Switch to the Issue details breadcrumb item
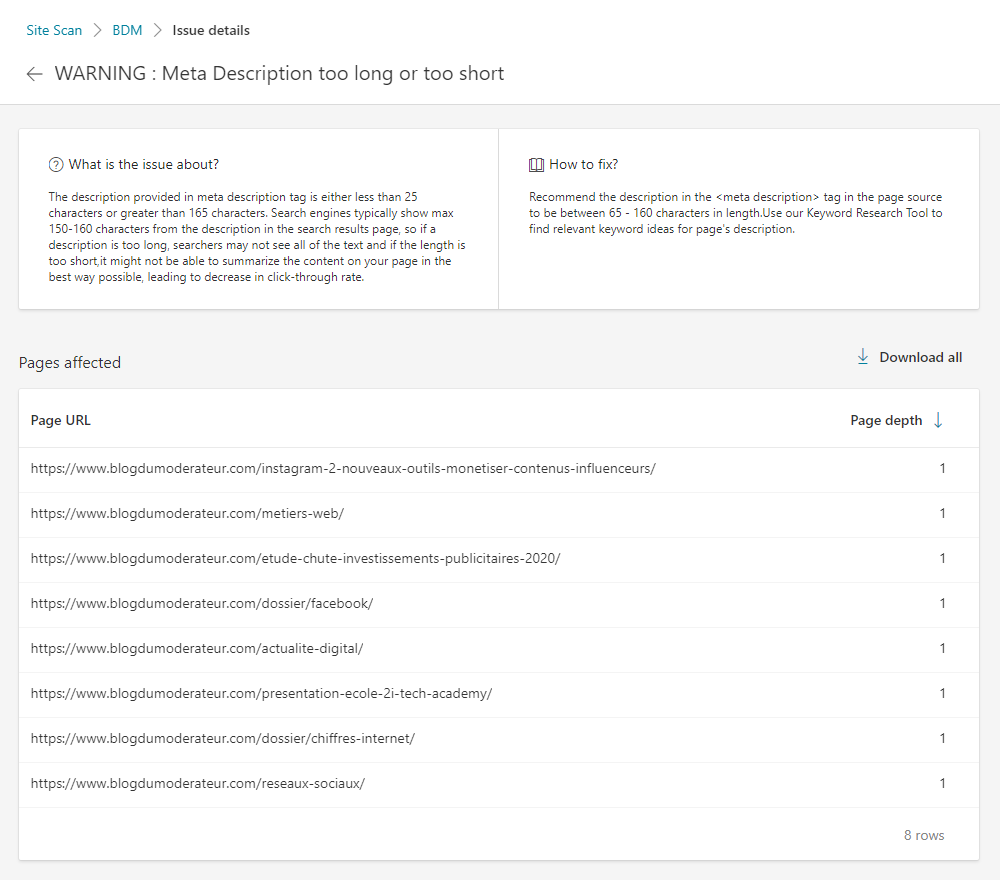The width and height of the screenshot is (1000, 880). 211,30
